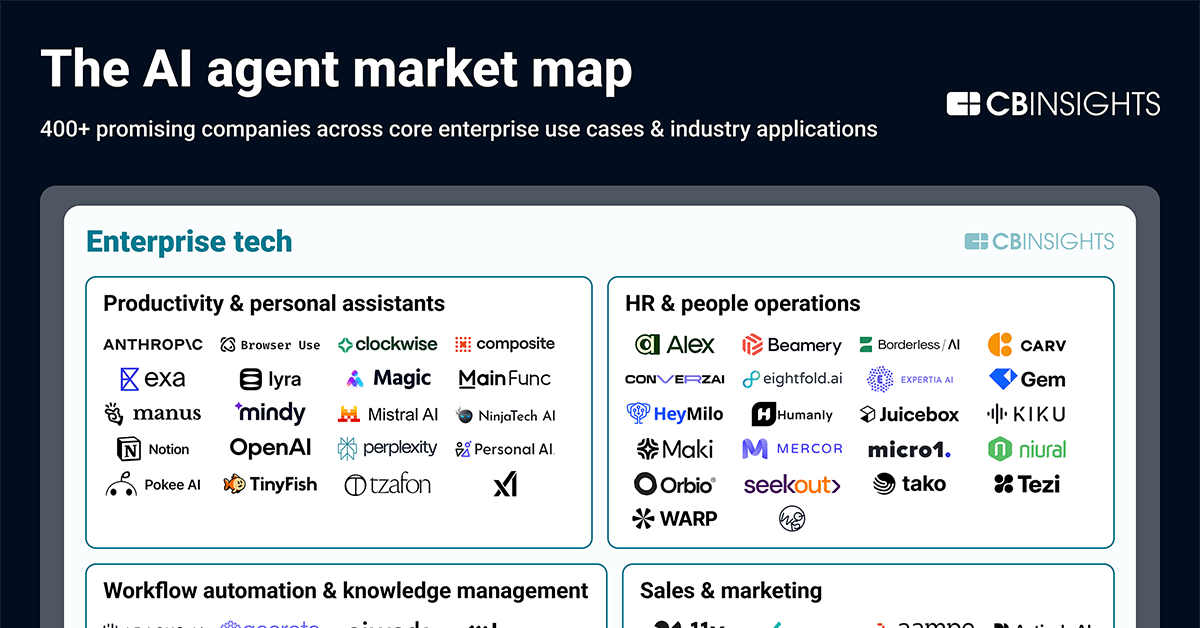The height and width of the screenshot is (628, 1200).
Task: Select the Mercor logo
Action: 793,448
